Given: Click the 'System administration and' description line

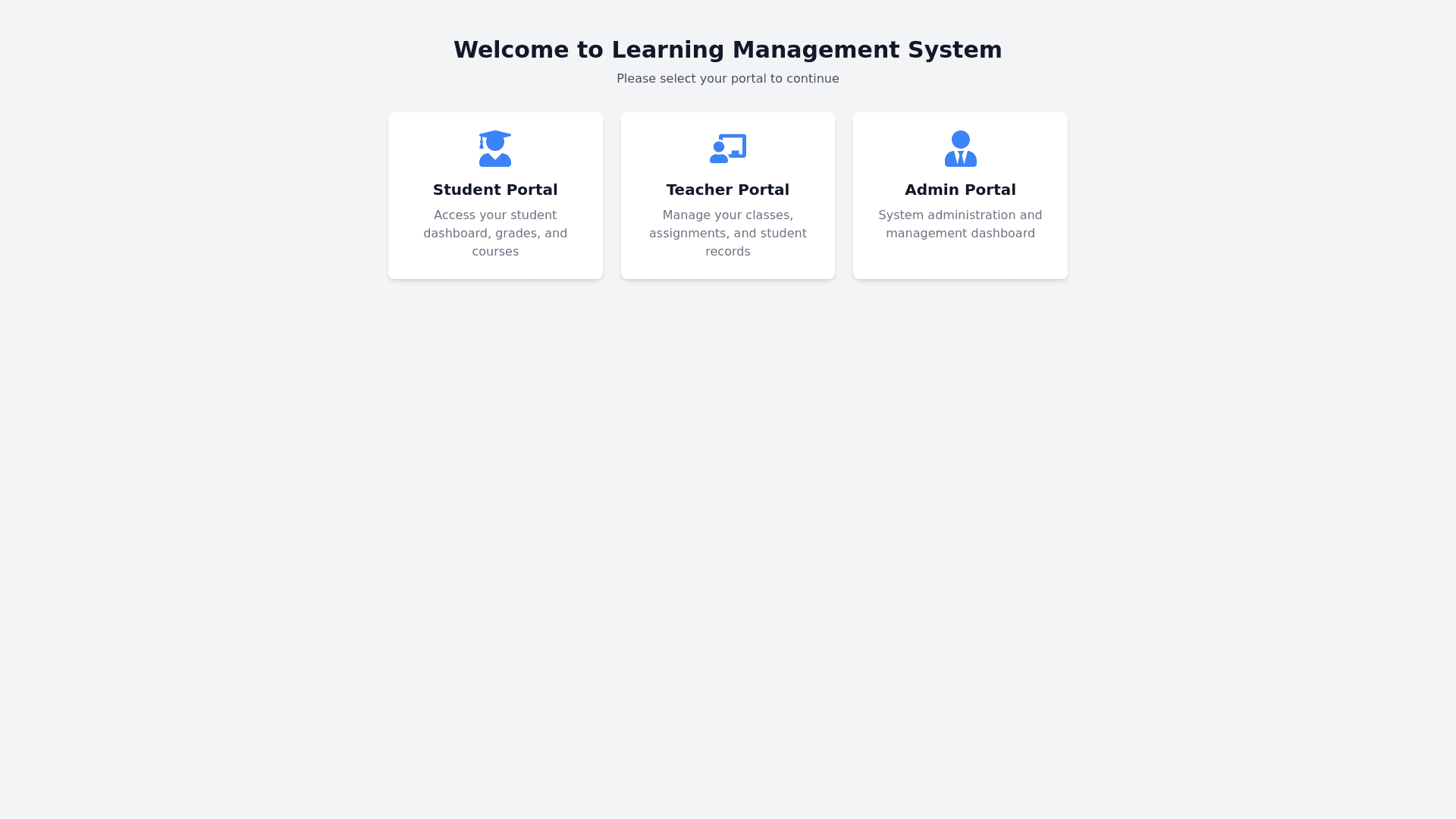Looking at the screenshot, I should [960, 215].
